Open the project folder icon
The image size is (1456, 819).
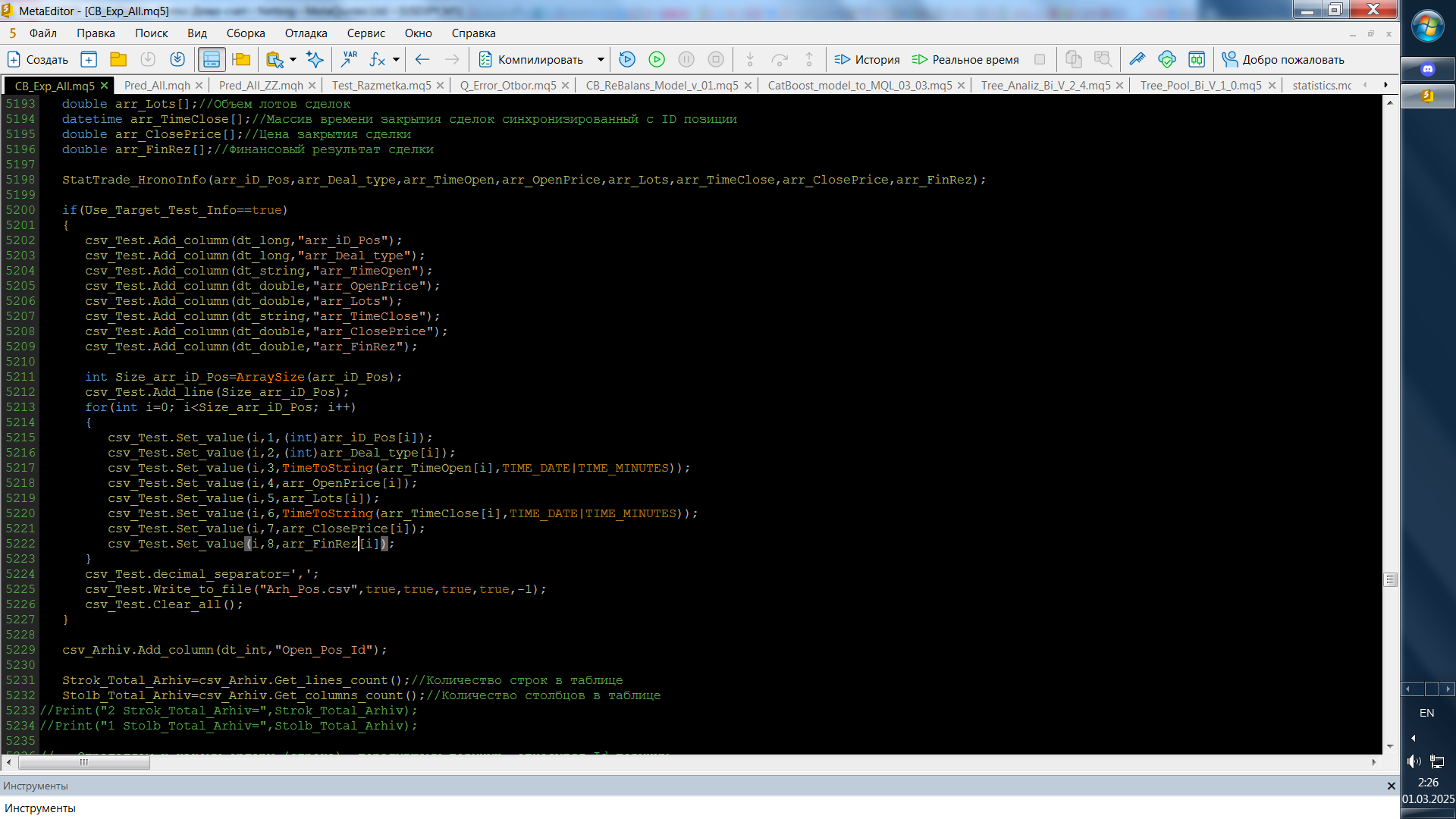(x=118, y=59)
